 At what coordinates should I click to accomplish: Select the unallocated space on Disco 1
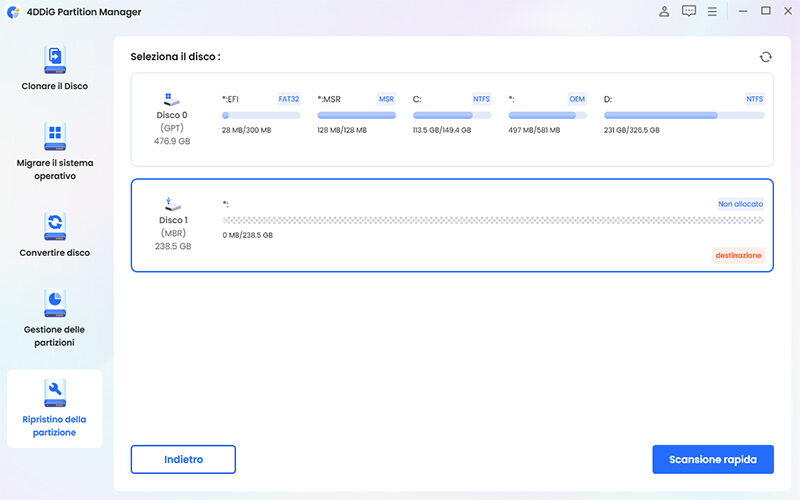(492, 220)
